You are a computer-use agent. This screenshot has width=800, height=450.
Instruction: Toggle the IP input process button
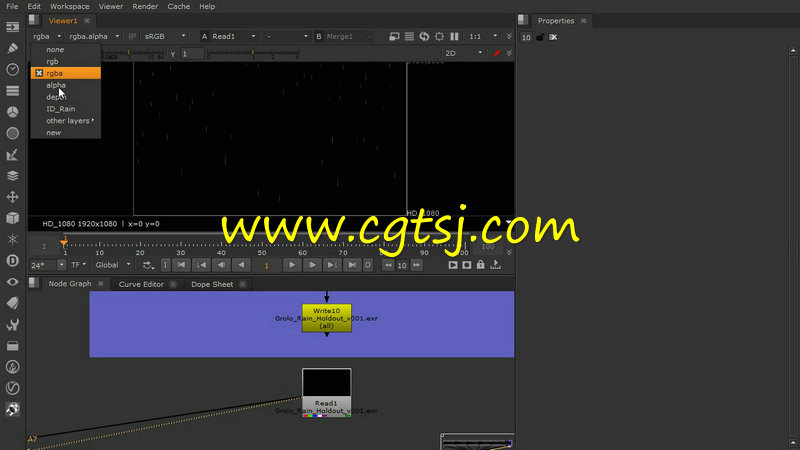(132, 36)
